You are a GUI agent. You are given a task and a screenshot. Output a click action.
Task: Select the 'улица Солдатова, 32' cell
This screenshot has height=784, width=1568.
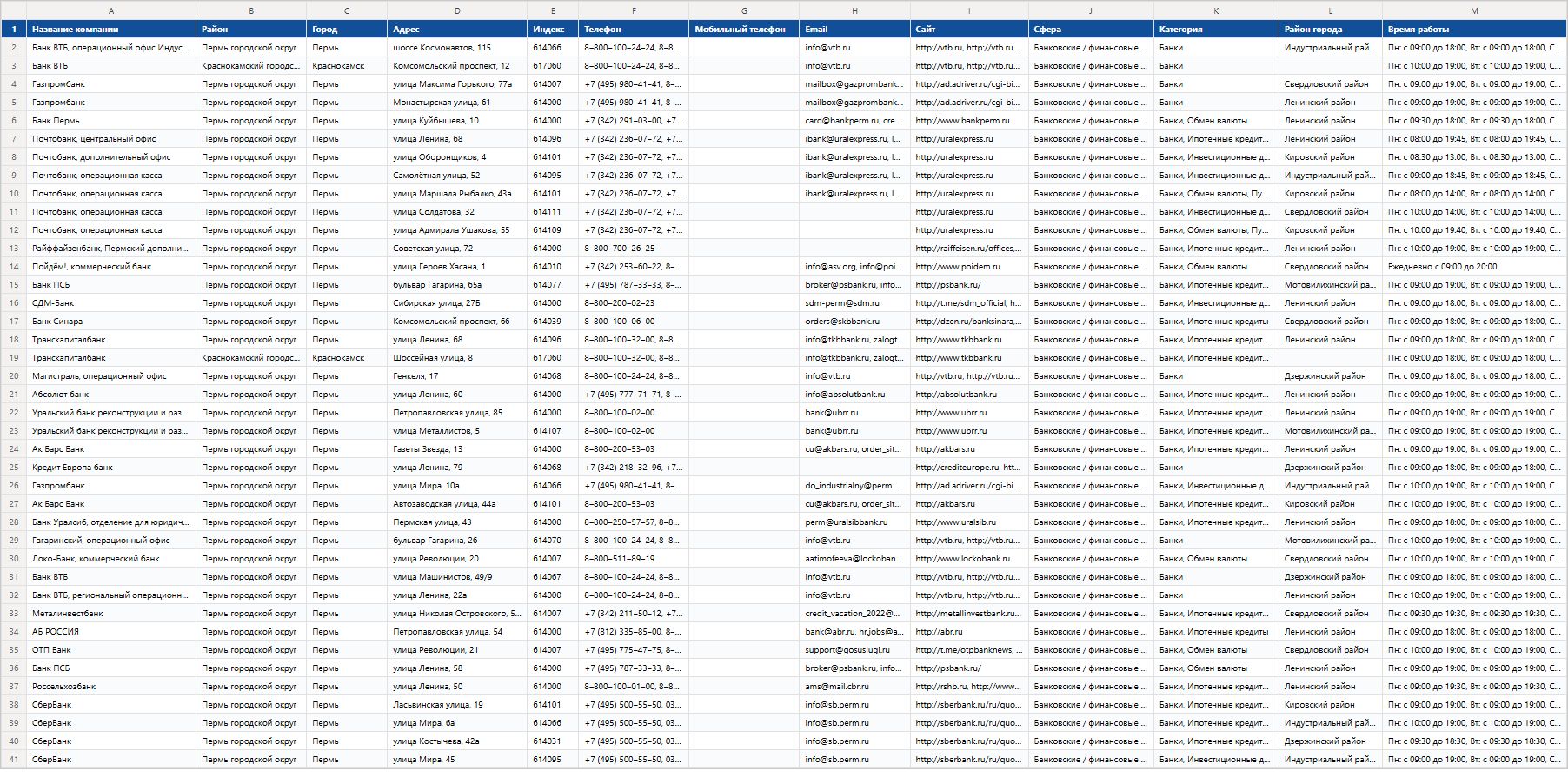[457, 212]
